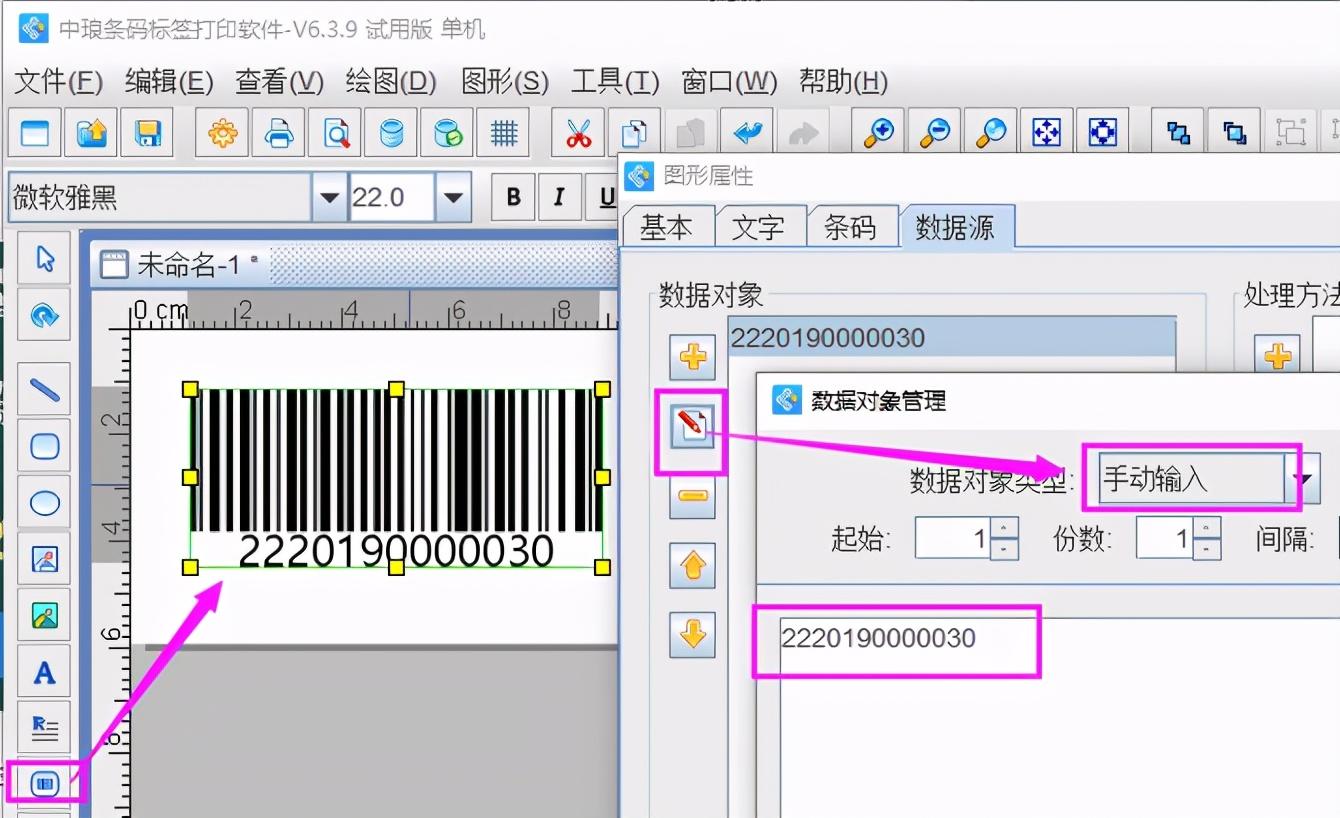Open document settings gear icon
This screenshot has width=1340, height=818.
click(222, 132)
